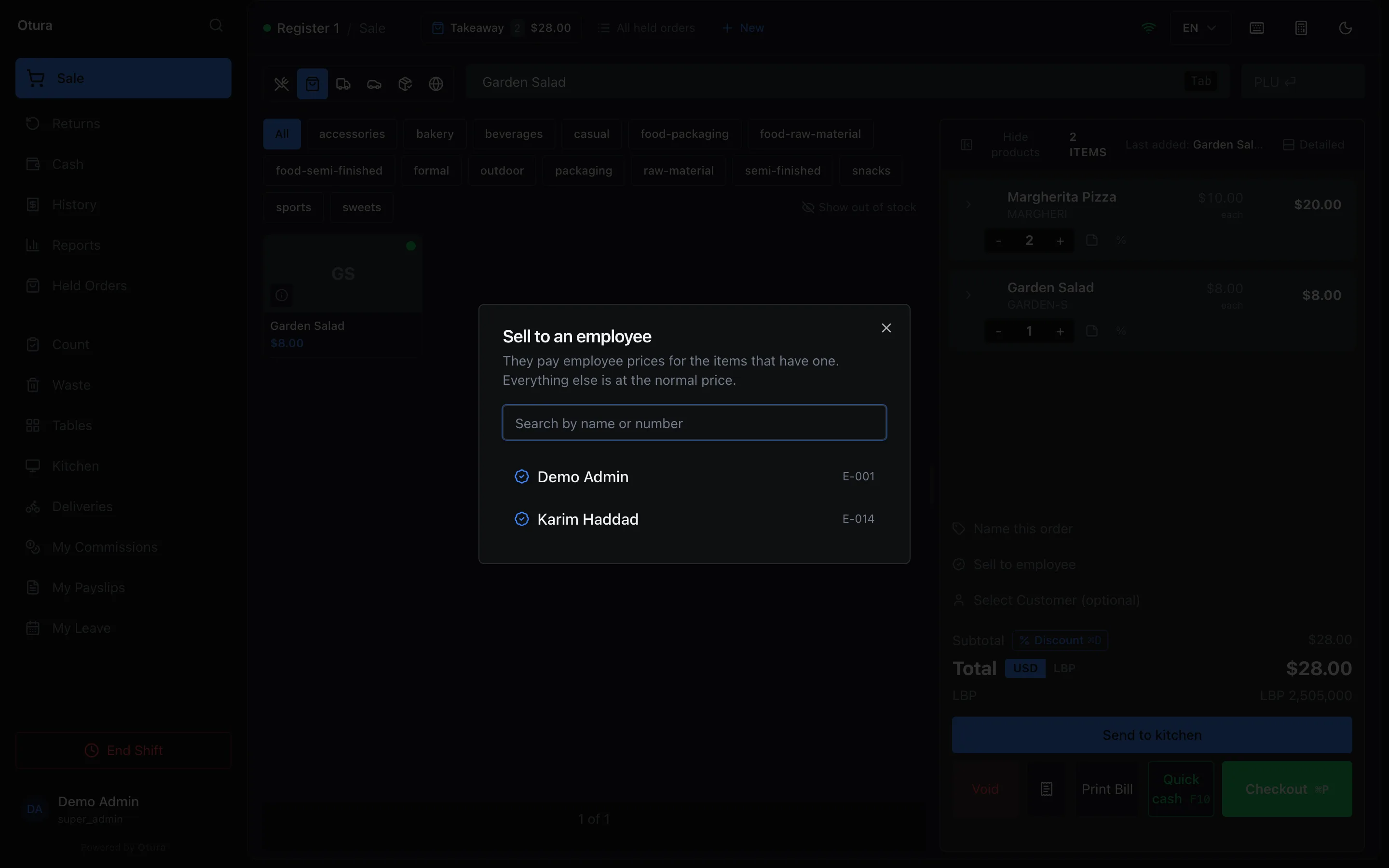Select the takeaway bag order type icon
1389x868 pixels.
click(x=312, y=84)
